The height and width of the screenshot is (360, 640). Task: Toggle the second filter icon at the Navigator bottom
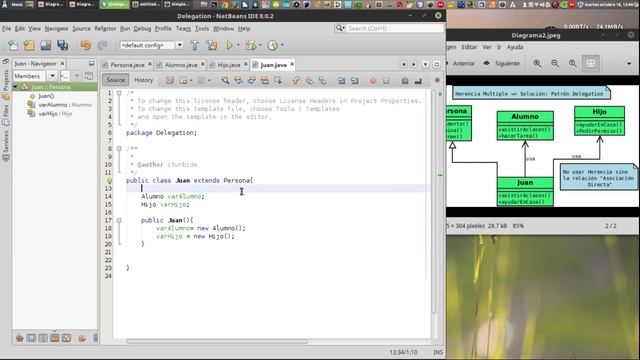pyautogui.click(x=31, y=338)
